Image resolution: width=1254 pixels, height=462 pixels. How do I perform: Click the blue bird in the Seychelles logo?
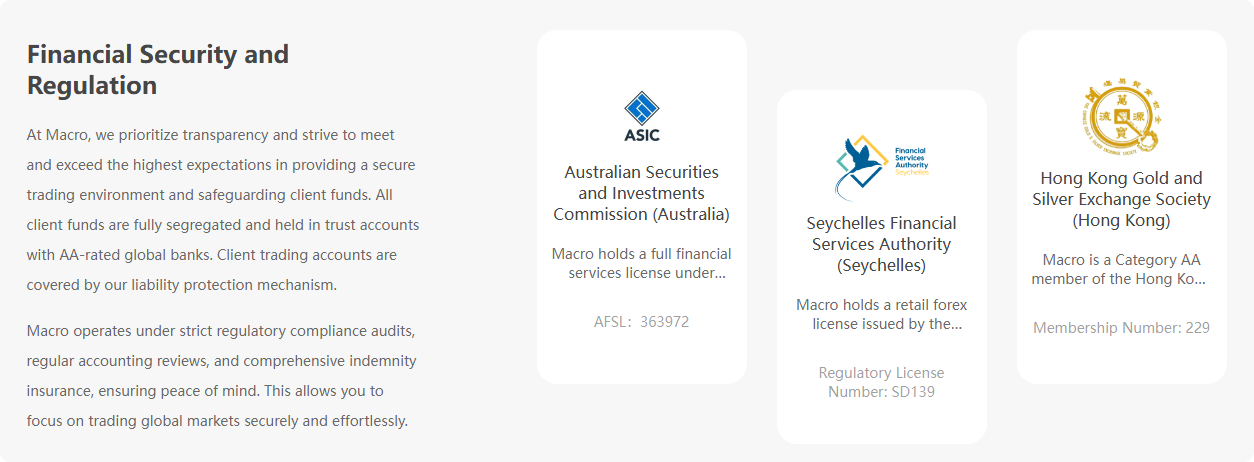pyautogui.click(x=858, y=155)
